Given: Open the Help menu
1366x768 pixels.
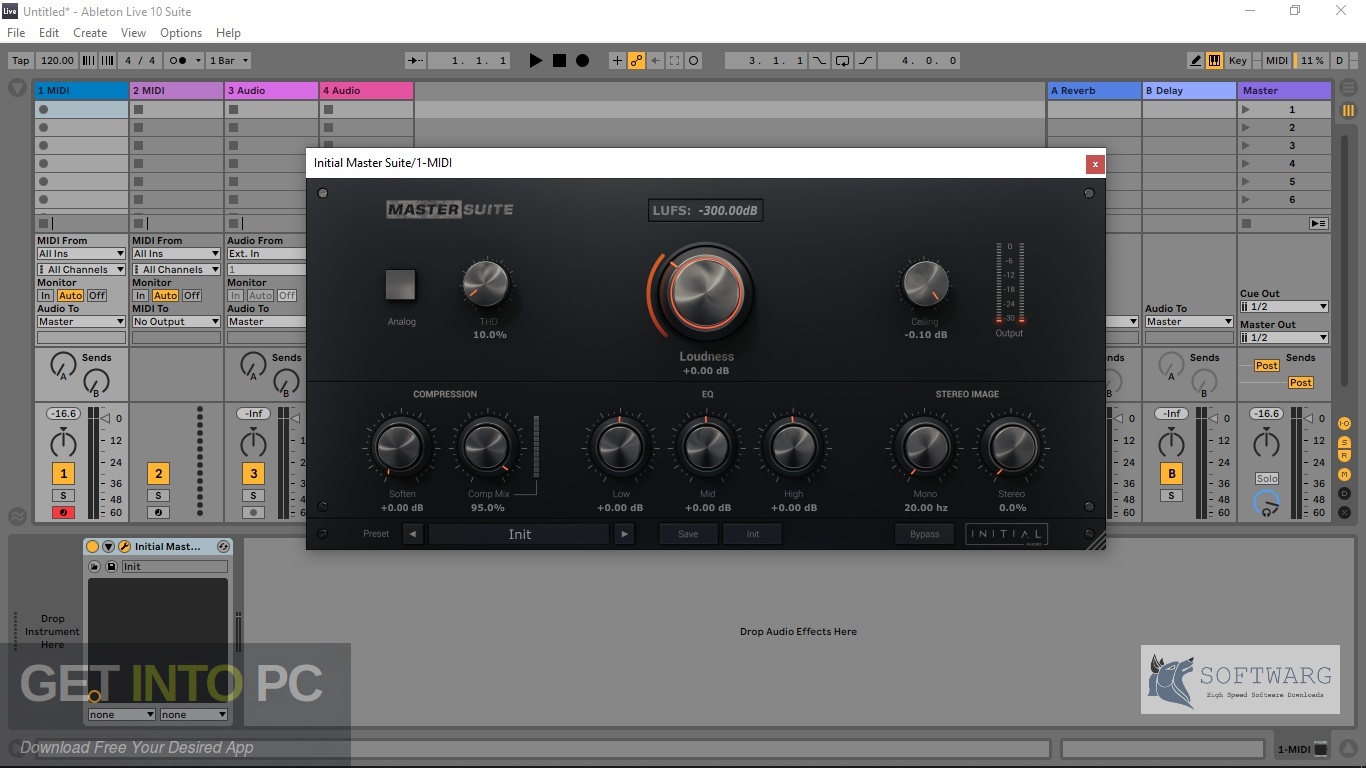Looking at the screenshot, I should point(228,33).
